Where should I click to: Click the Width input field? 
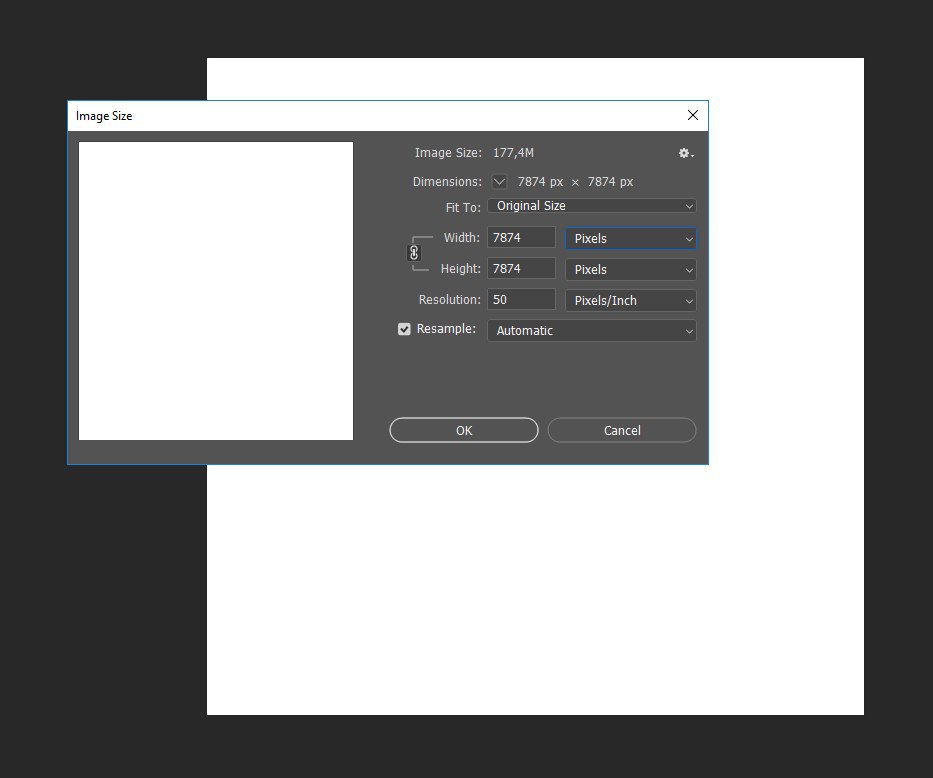click(521, 237)
